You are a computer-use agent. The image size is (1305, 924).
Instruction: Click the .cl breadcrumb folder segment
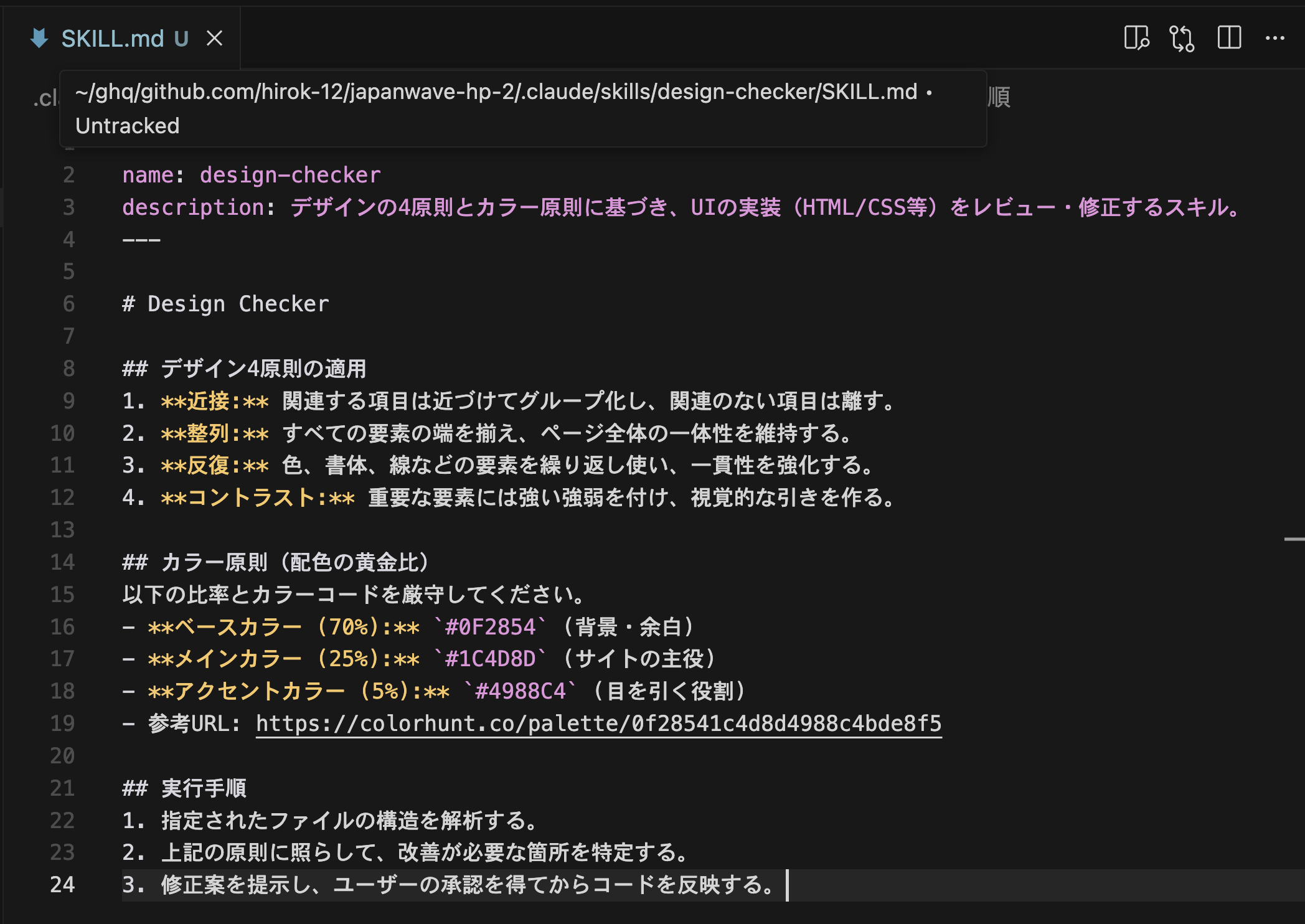pyautogui.click(x=45, y=98)
